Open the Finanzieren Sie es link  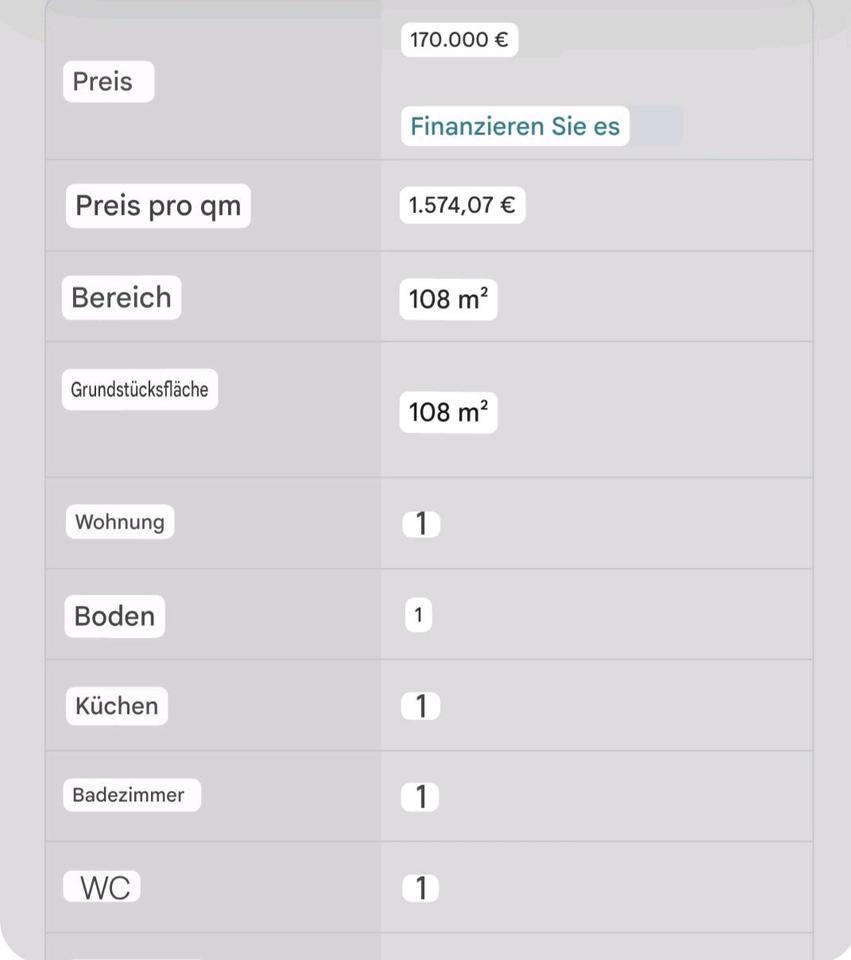tap(515, 127)
